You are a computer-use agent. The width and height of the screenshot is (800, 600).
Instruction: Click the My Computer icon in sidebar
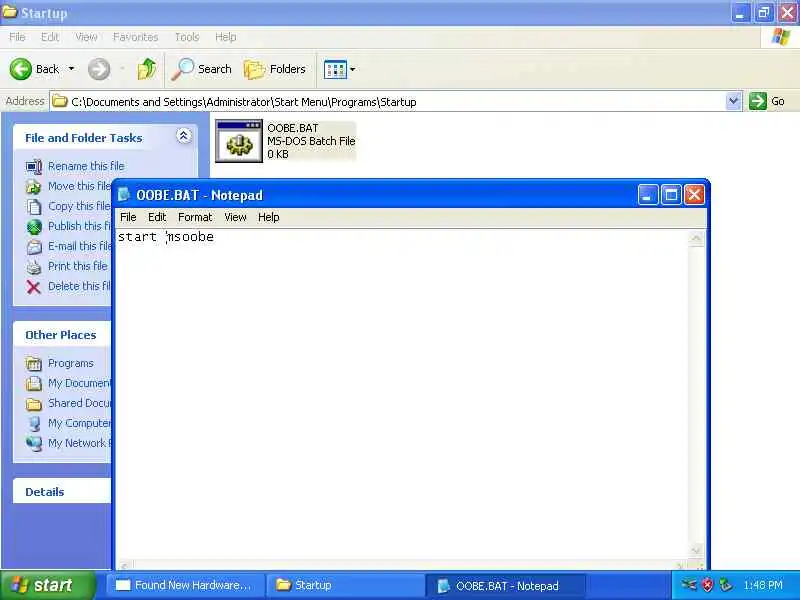click(x=34, y=423)
